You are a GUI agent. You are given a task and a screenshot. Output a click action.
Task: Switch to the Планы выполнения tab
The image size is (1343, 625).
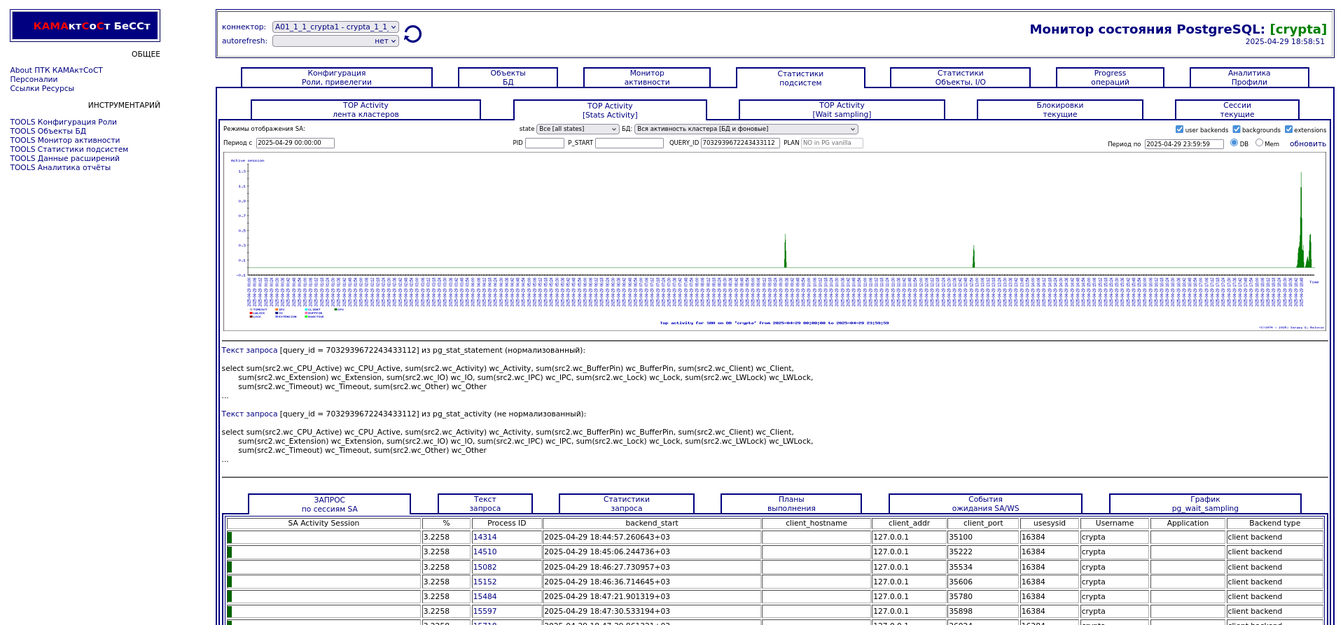[790, 503]
